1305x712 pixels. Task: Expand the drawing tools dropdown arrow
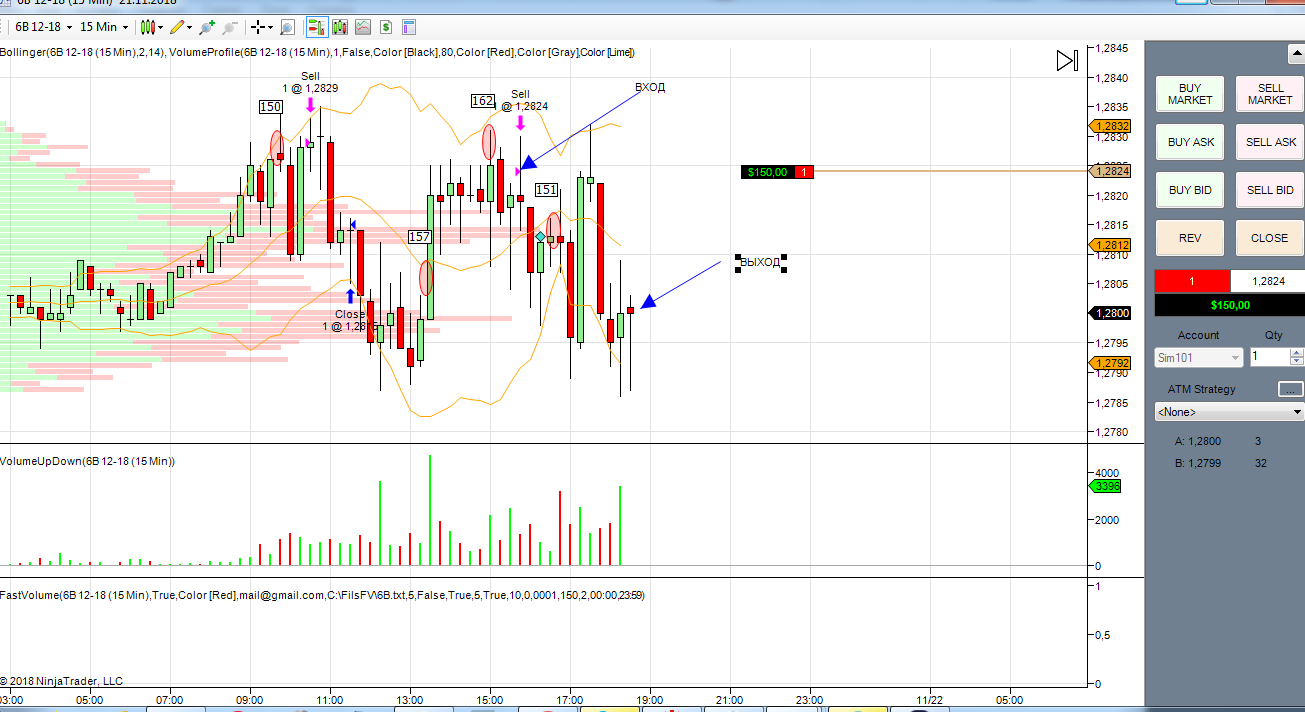(190, 27)
